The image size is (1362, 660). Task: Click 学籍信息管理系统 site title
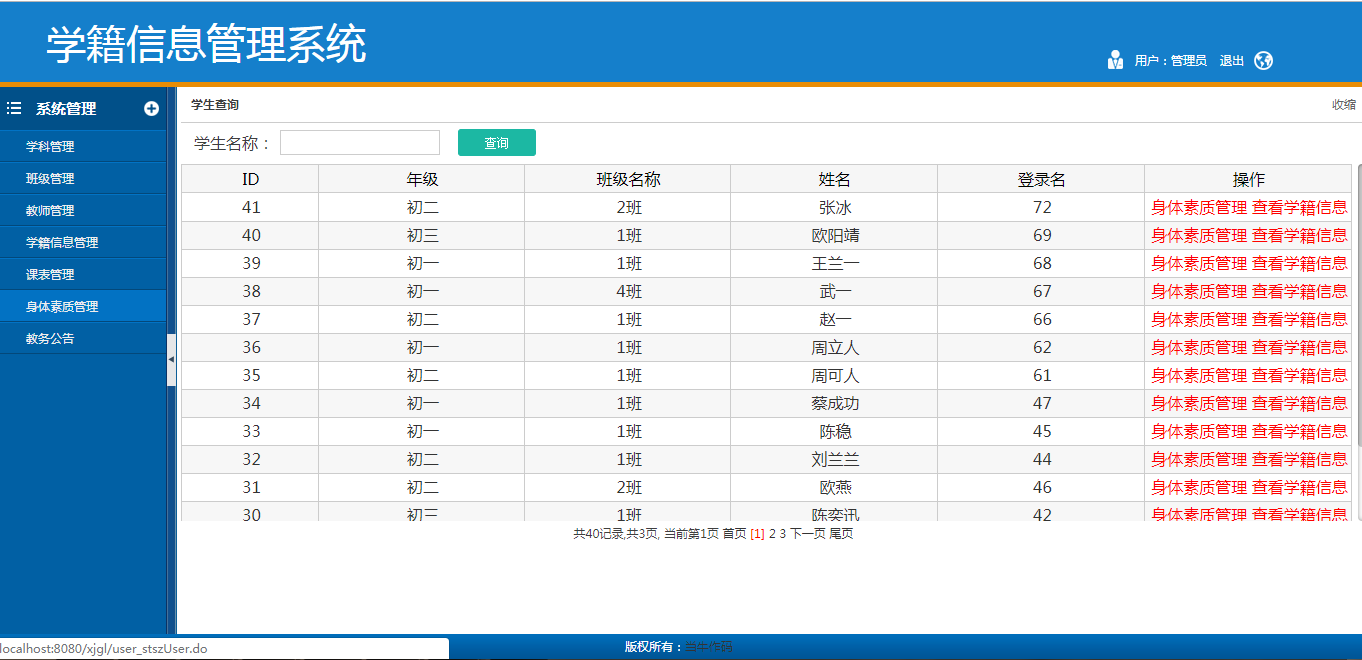click(x=206, y=45)
